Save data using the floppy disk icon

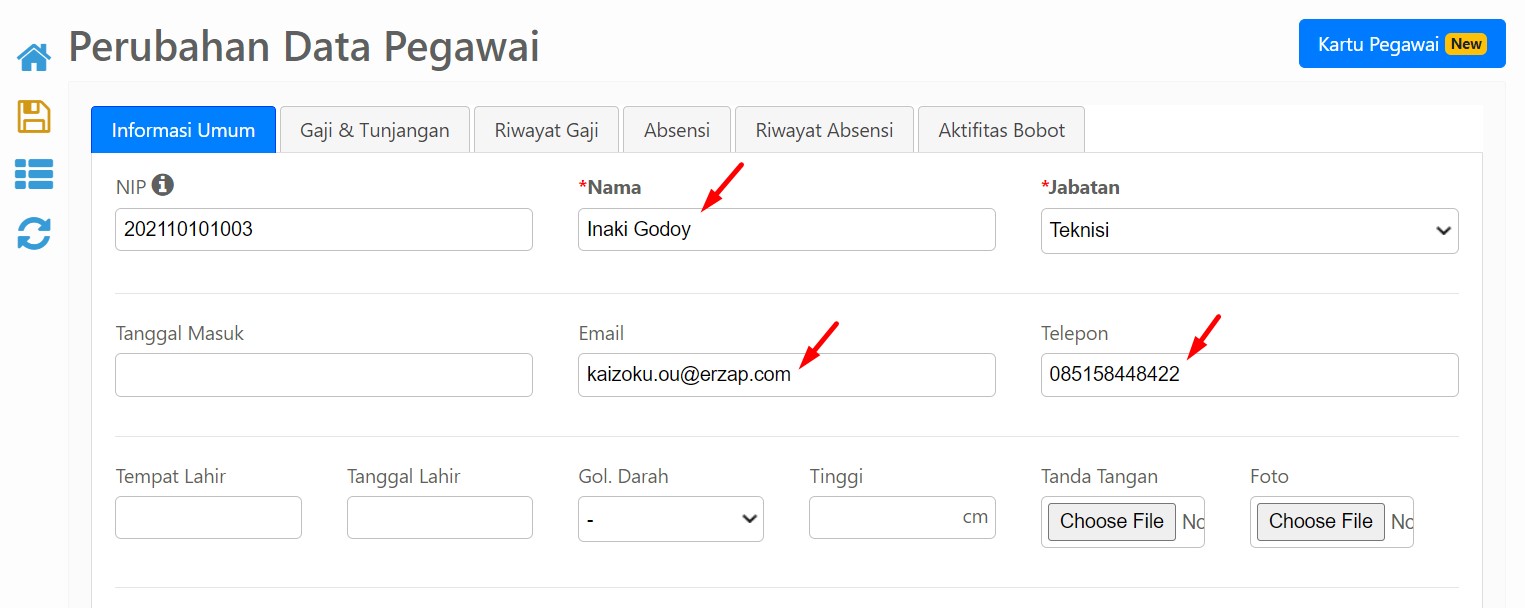34,116
